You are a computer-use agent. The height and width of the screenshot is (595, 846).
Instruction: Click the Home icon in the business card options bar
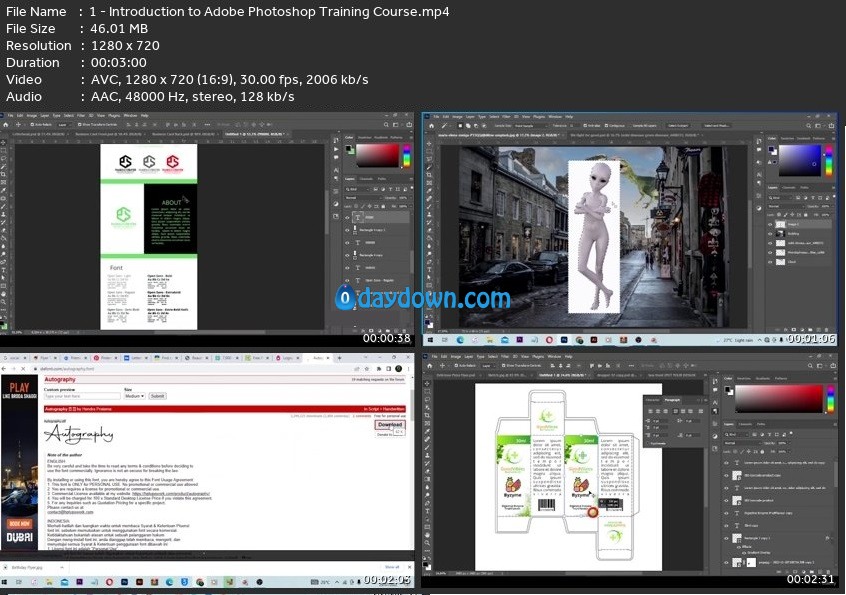(x=5, y=126)
